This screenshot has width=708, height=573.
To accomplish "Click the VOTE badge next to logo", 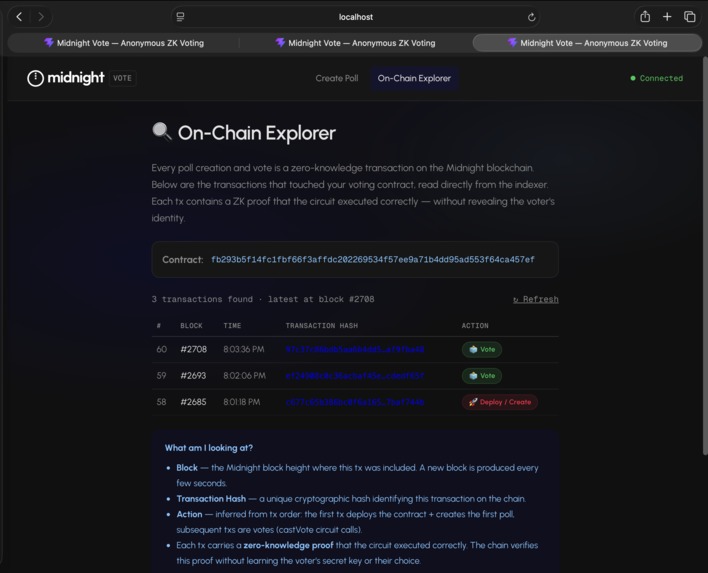I will click(x=122, y=78).
